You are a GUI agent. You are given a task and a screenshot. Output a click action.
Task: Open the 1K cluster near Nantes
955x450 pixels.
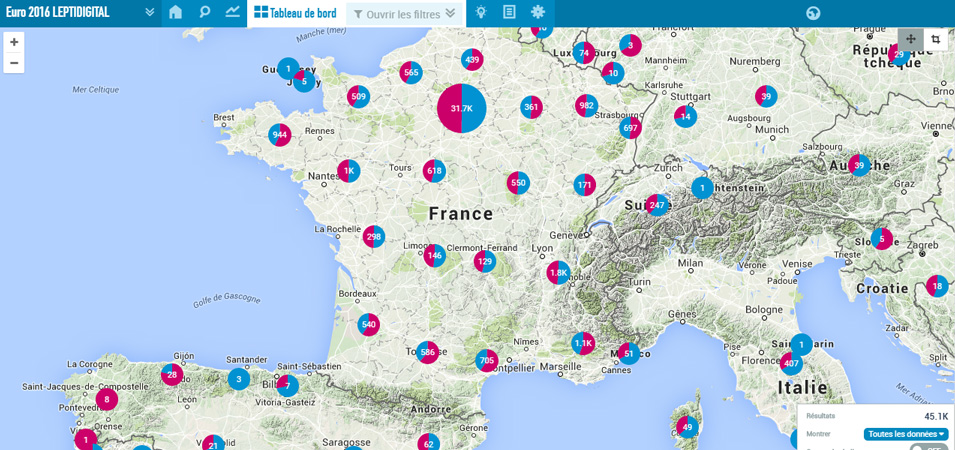[349, 171]
